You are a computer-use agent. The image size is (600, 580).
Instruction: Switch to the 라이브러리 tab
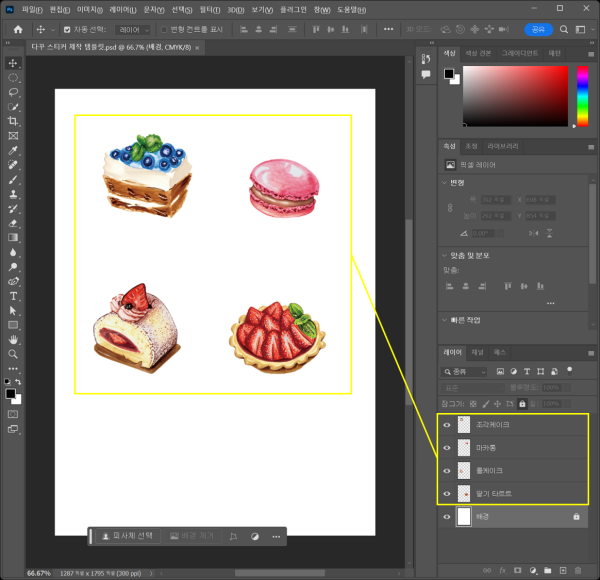502,146
